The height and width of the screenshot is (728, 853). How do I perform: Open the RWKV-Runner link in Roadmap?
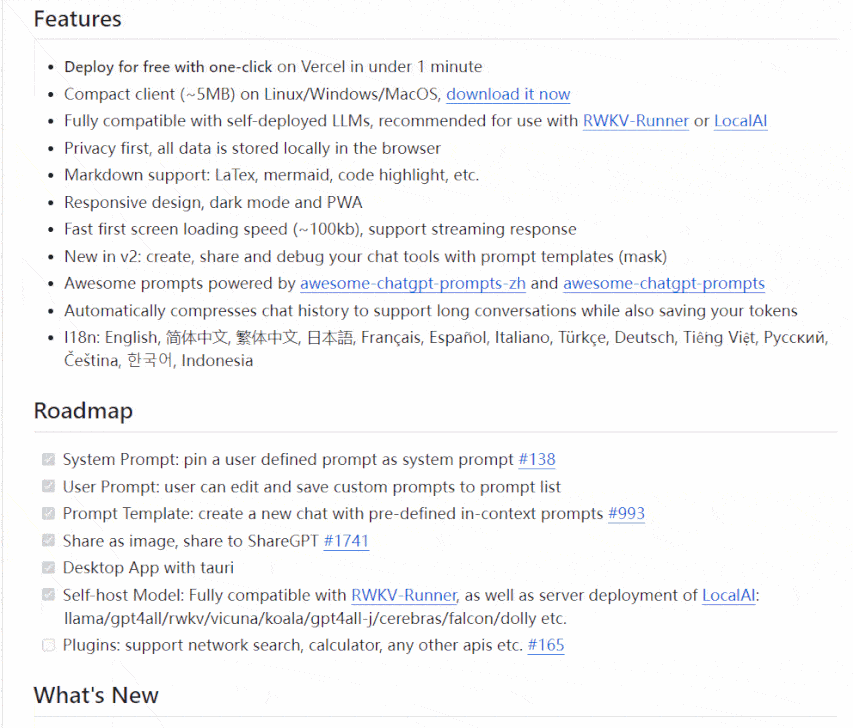(x=404, y=595)
